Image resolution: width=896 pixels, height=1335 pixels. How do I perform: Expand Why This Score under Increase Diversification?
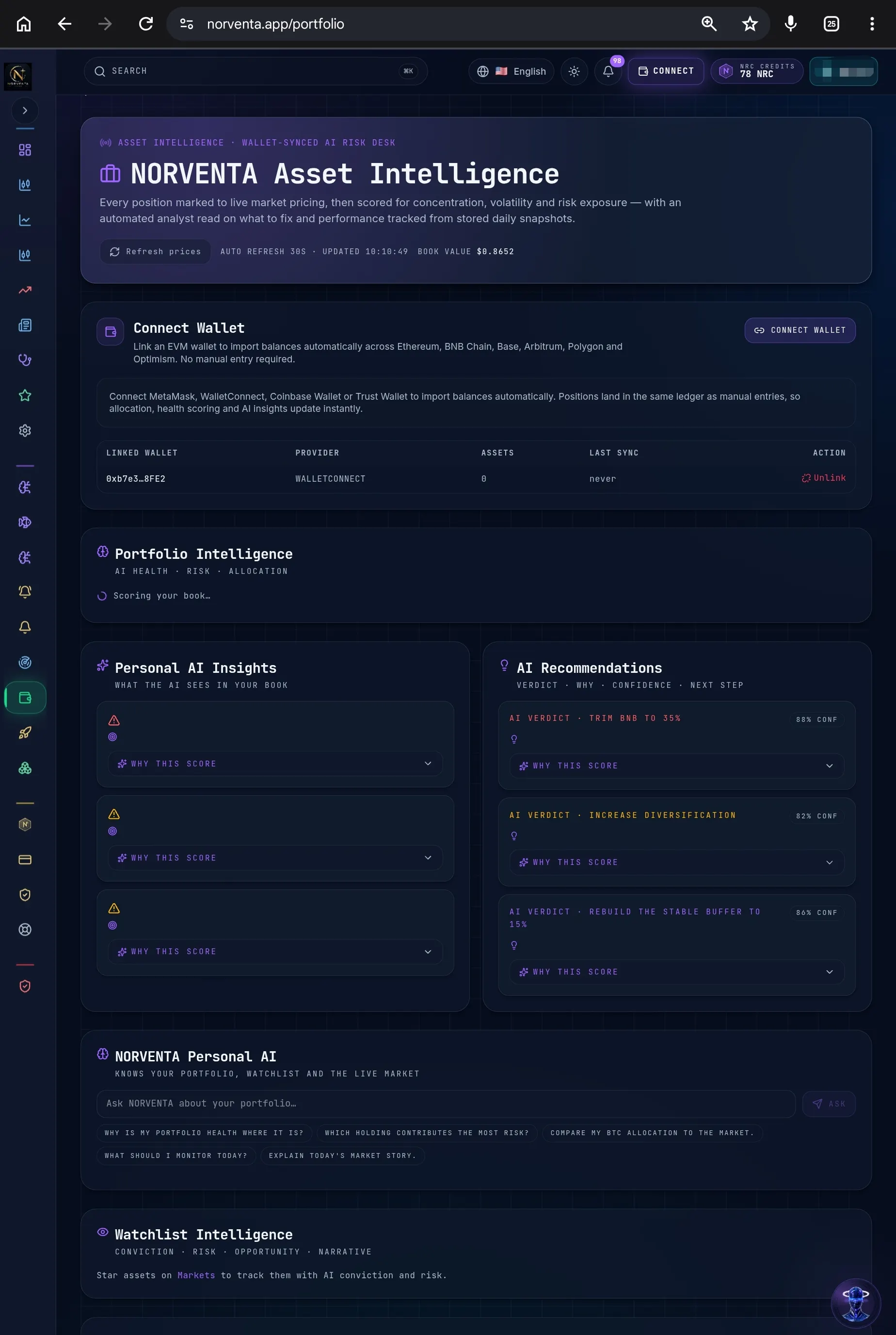[676, 862]
